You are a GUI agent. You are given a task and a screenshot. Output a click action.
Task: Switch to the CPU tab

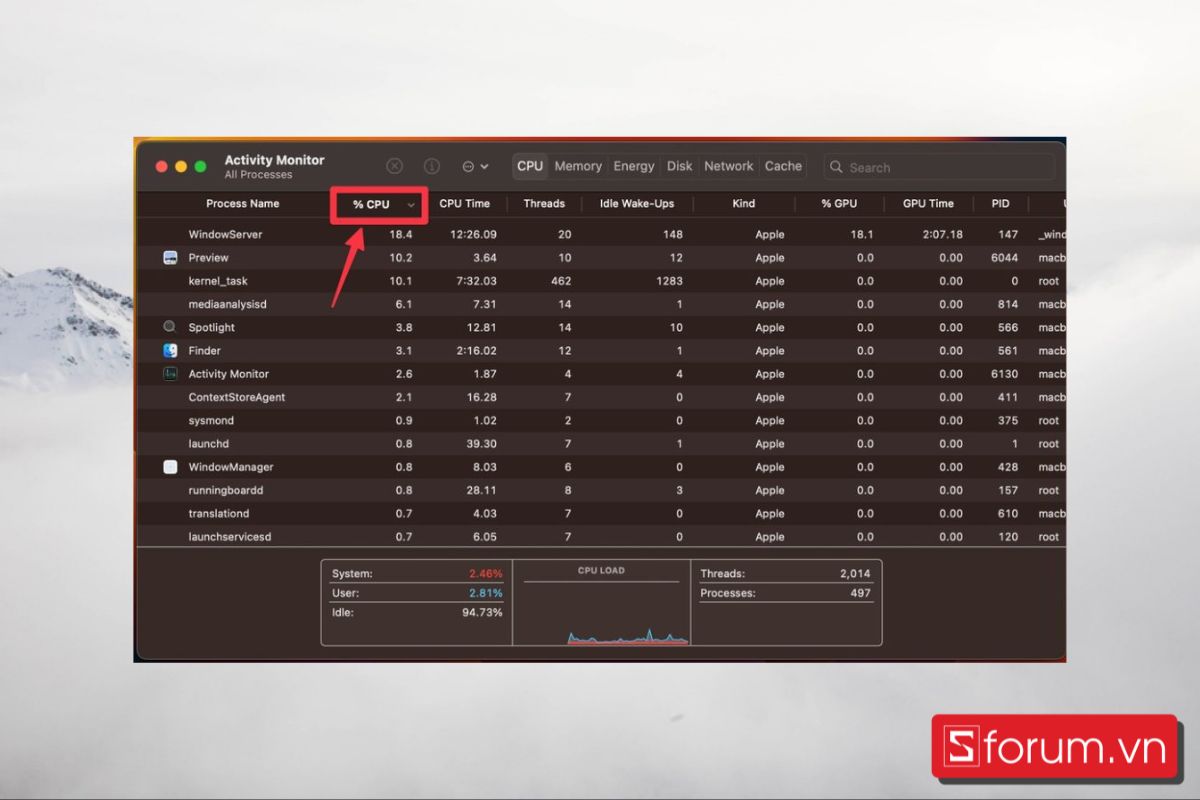click(530, 166)
